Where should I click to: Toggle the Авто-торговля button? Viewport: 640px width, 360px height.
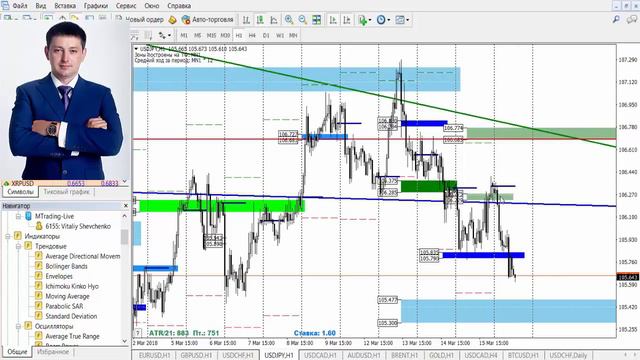[x=208, y=20]
